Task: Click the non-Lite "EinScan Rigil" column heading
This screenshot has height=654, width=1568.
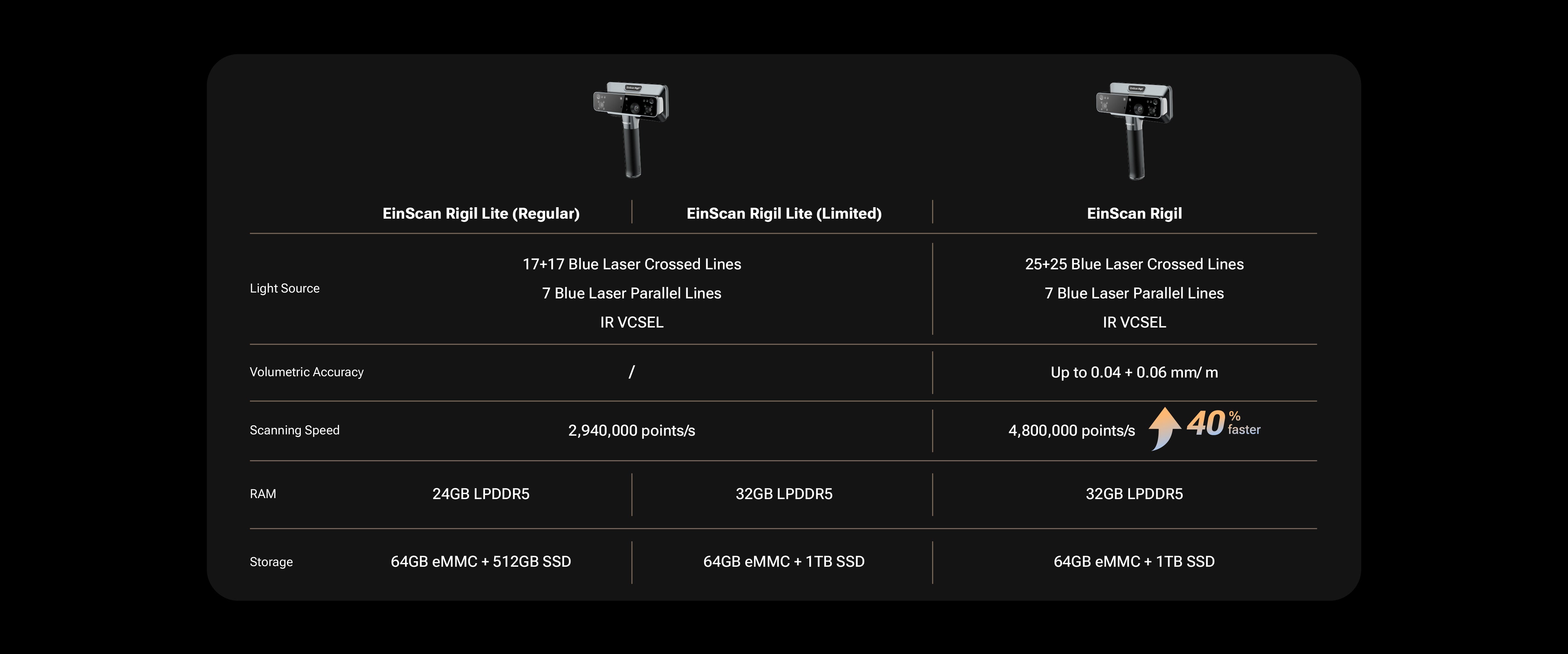Action: 1134,214
